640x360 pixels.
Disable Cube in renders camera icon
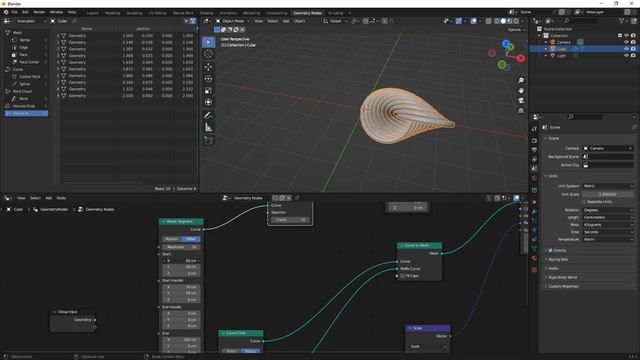(633, 49)
